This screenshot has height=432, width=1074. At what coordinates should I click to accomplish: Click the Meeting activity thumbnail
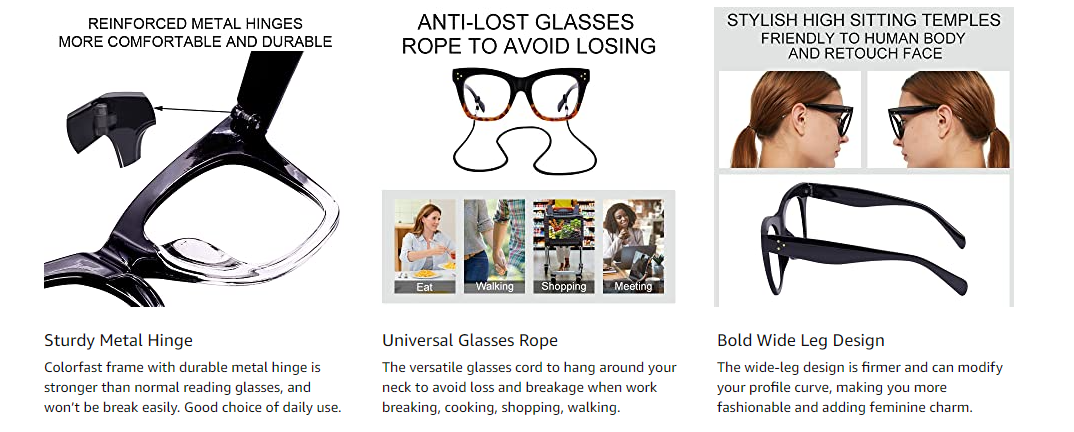click(x=633, y=246)
